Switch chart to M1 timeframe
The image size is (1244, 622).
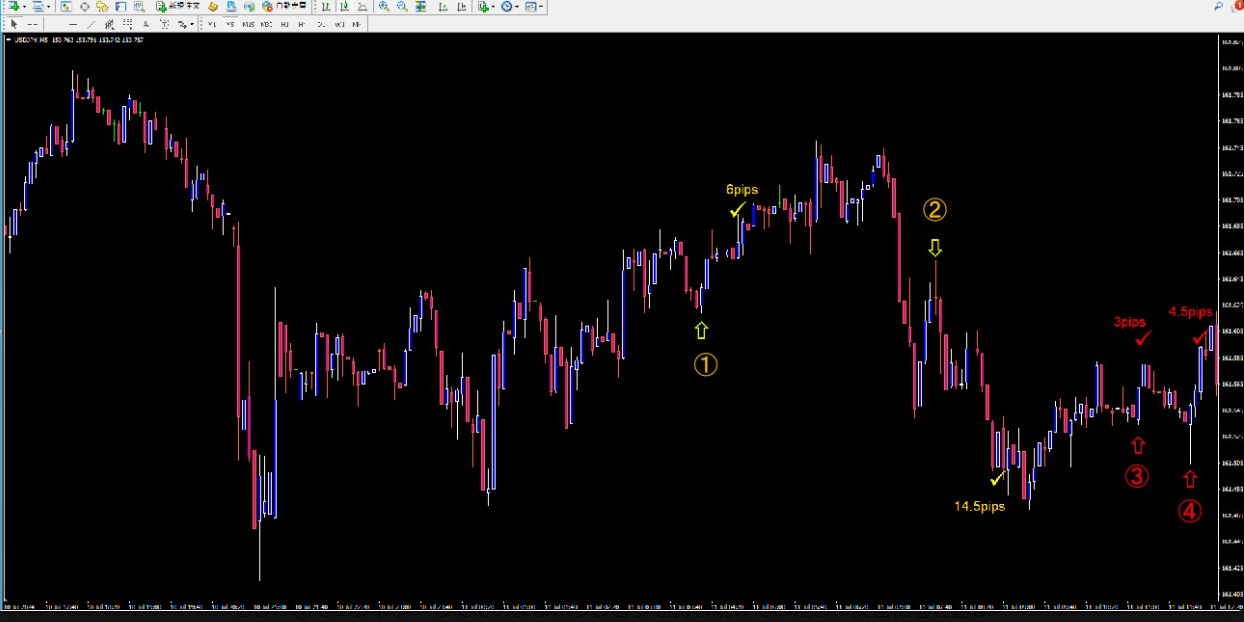click(212, 24)
